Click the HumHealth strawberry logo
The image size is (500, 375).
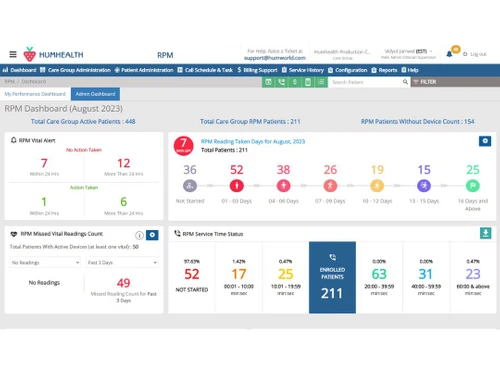point(29,54)
